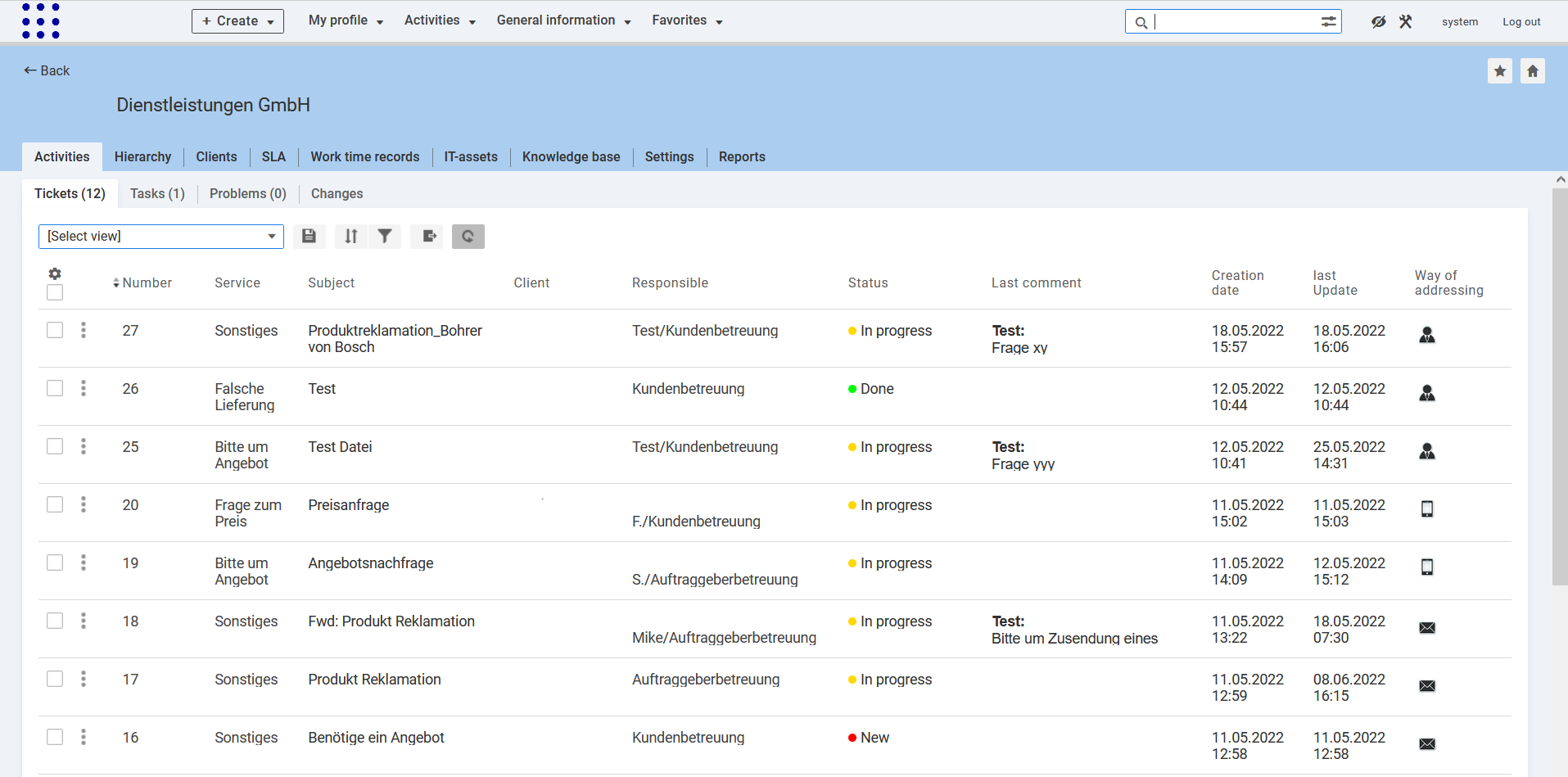Check the checkbox for ticket 27
Viewport: 1568px width, 777px height.
pyautogui.click(x=54, y=330)
